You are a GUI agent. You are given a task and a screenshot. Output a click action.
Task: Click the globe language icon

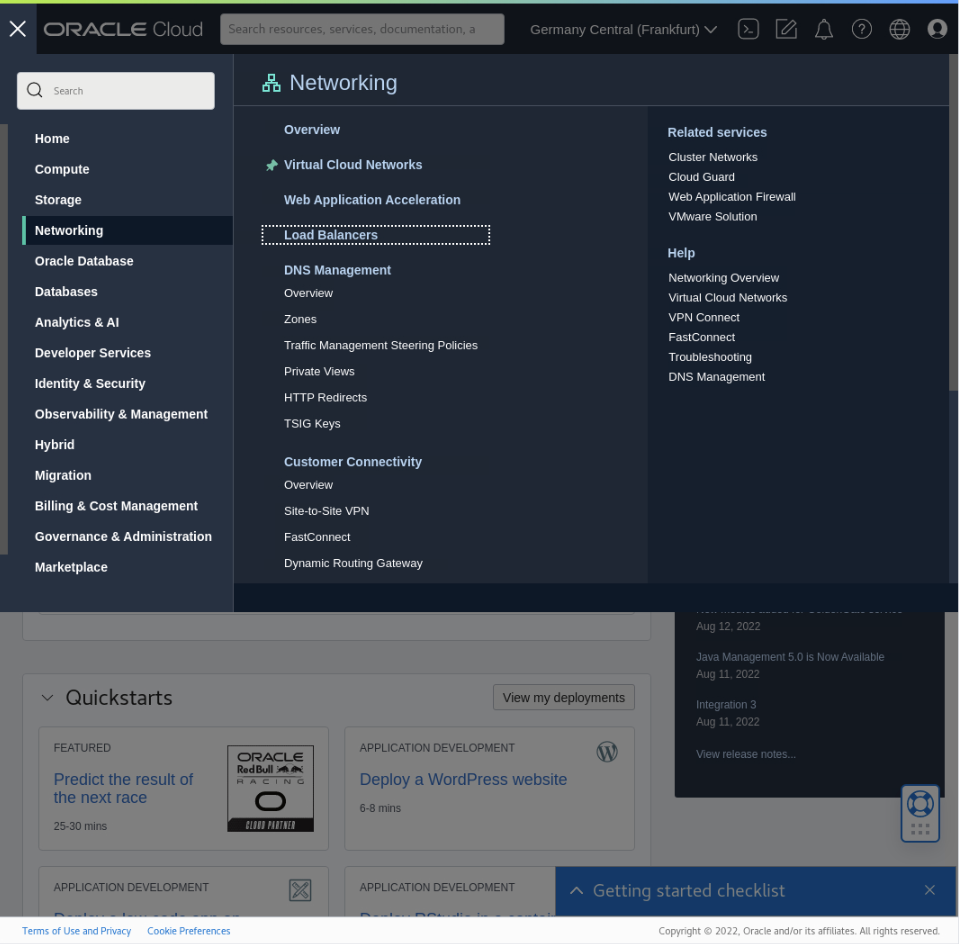click(899, 29)
